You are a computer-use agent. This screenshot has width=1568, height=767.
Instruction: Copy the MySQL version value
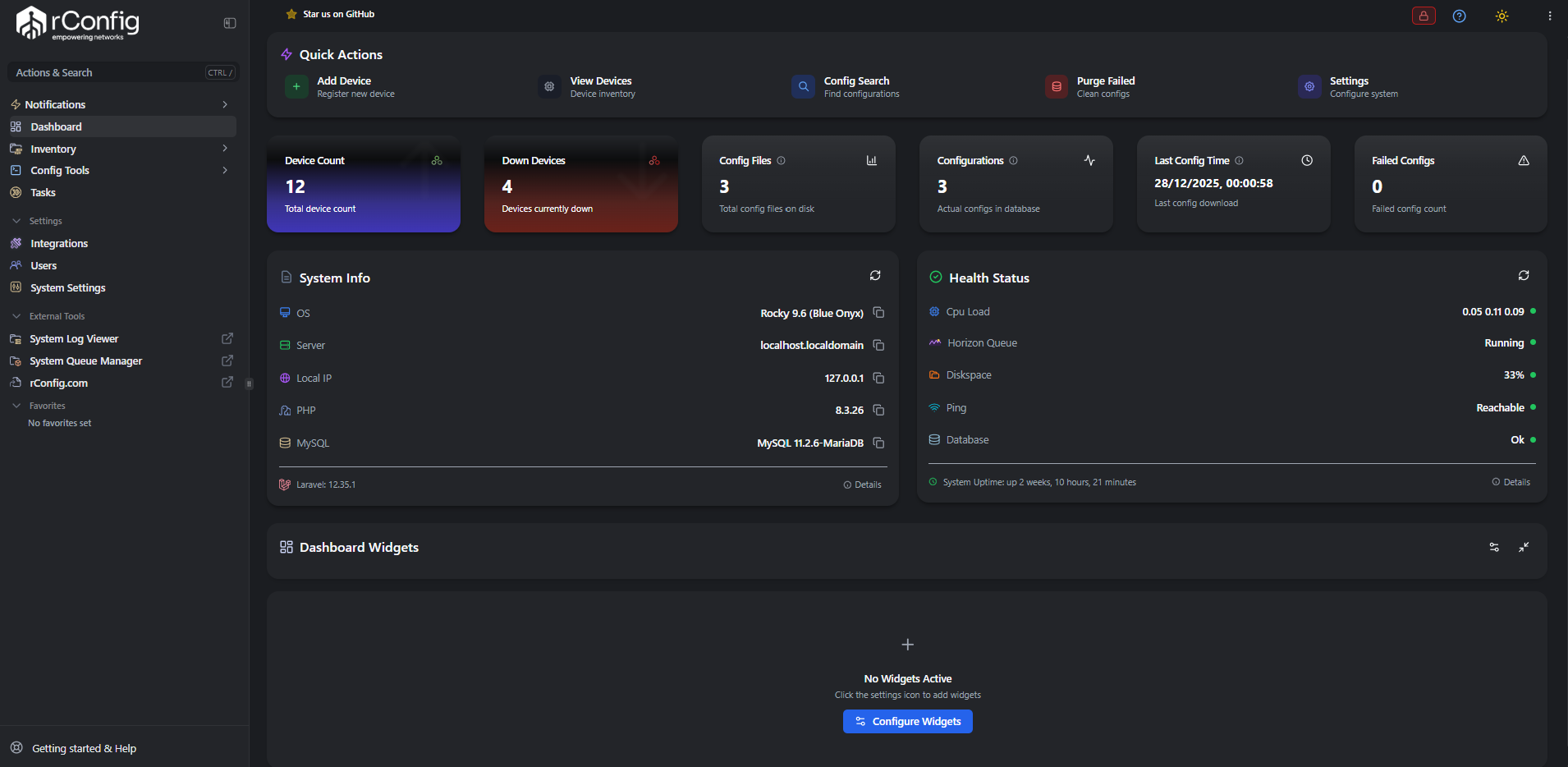pyautogui.click(x=878, y=443)
